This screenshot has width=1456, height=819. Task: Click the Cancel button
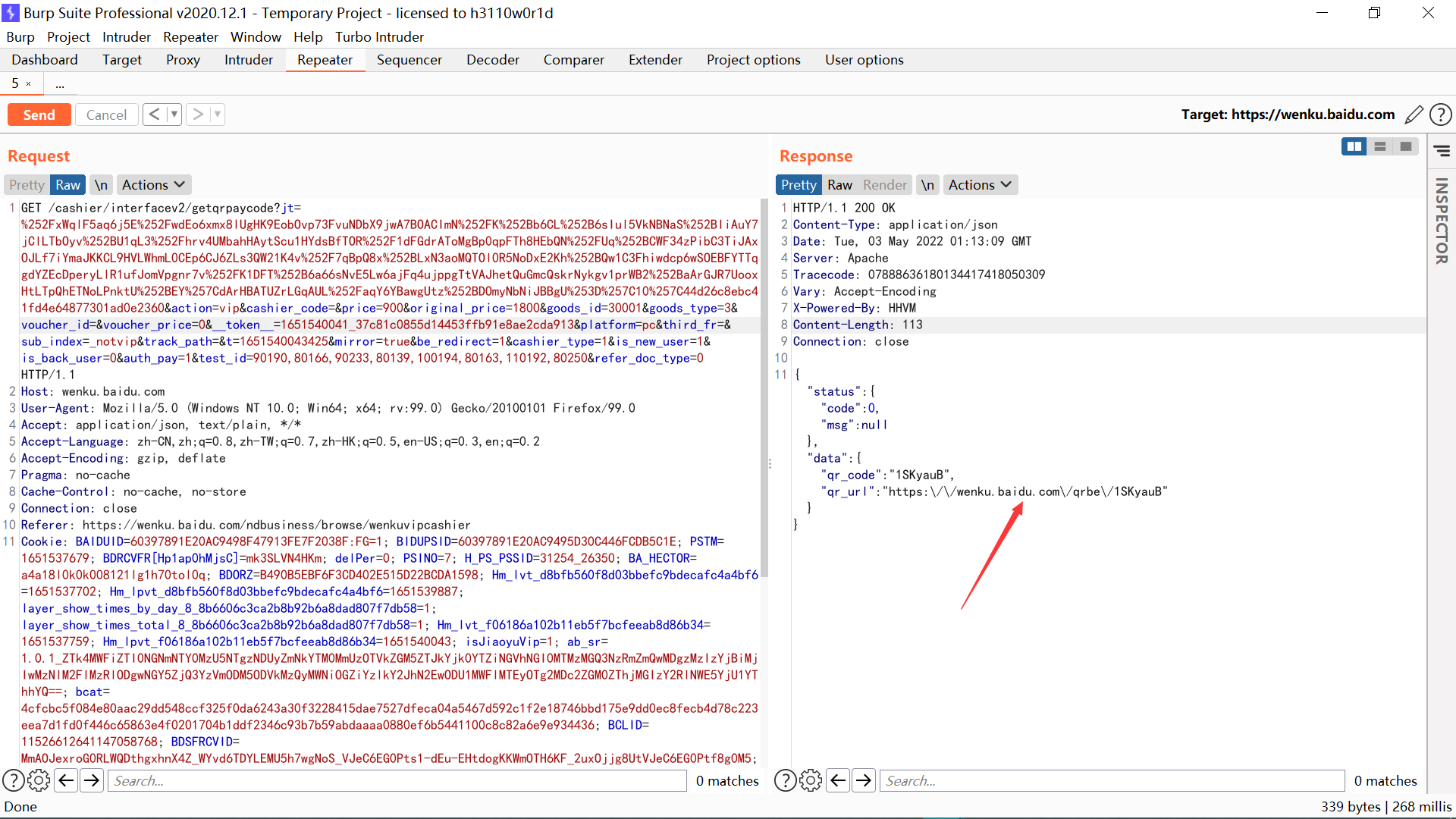point(106,115)
